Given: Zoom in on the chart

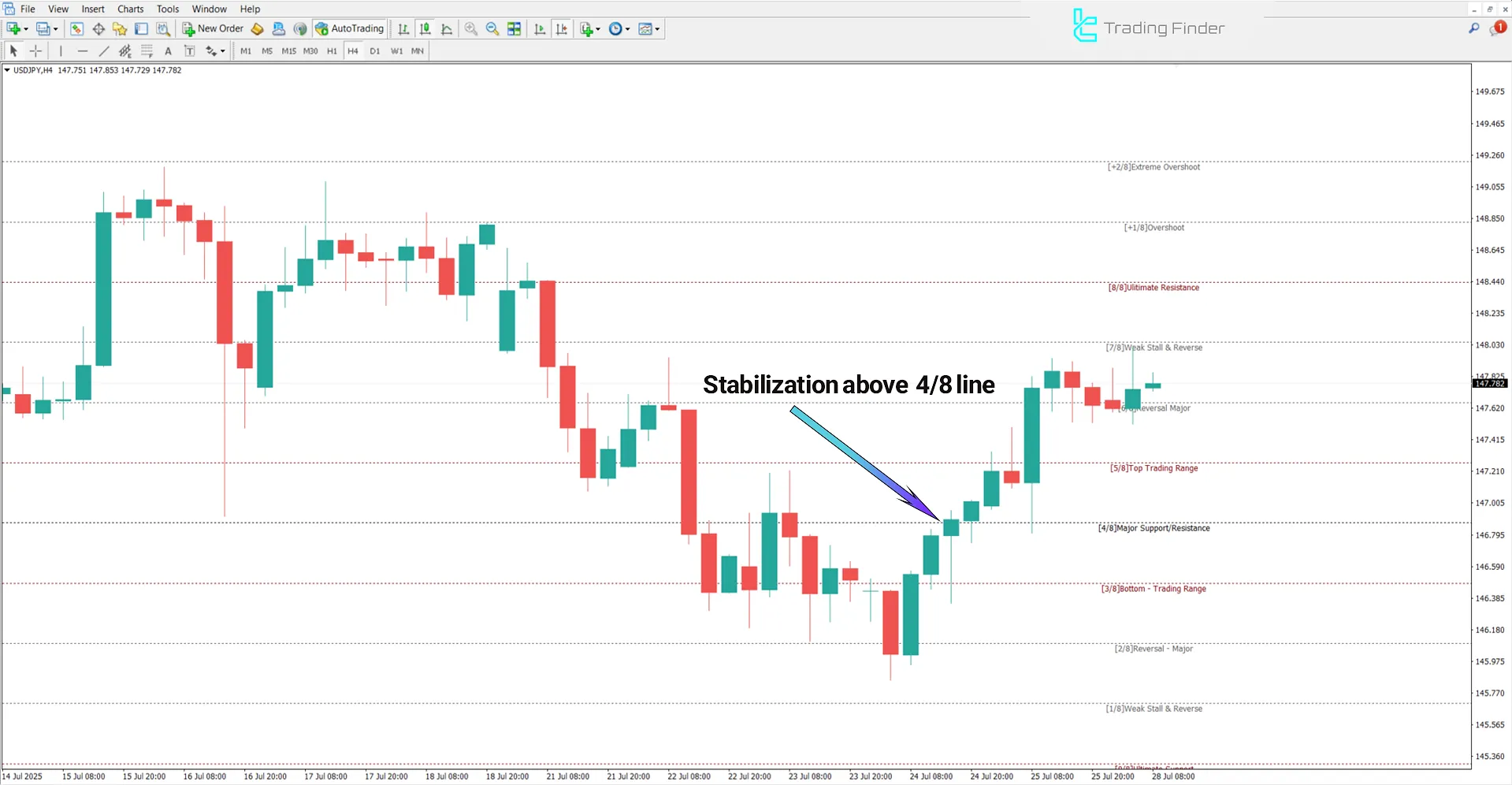Looking at the screenshot, I should click(x=470, y=28).
